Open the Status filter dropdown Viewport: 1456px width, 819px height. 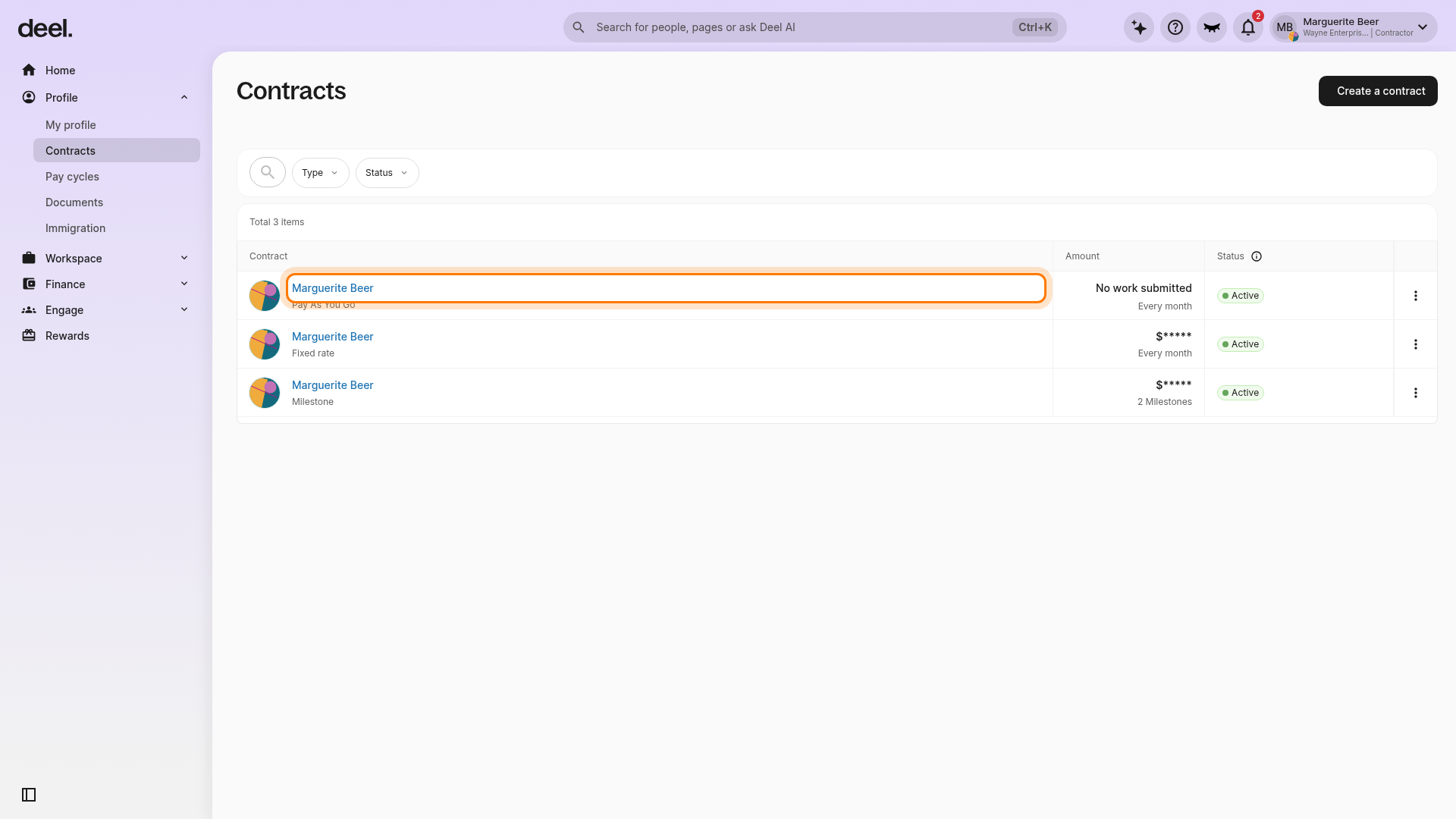(387, 173)
